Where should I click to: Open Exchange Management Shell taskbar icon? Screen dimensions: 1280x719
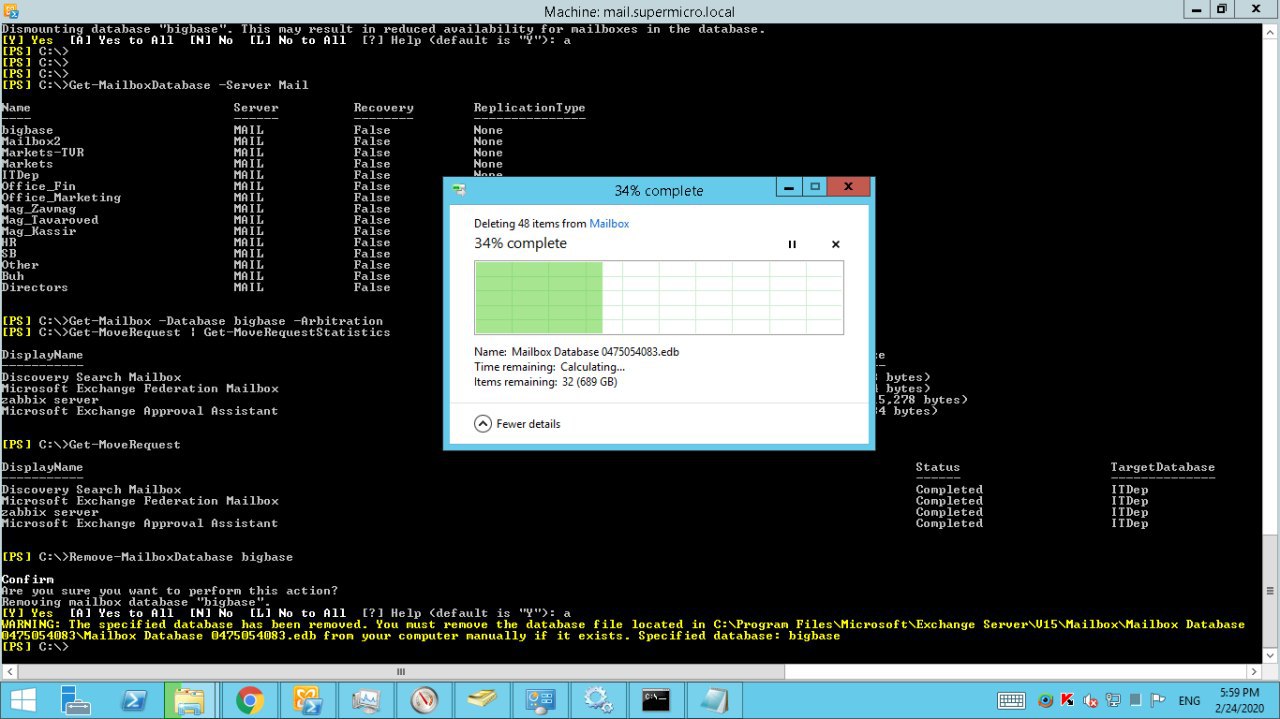306,700
